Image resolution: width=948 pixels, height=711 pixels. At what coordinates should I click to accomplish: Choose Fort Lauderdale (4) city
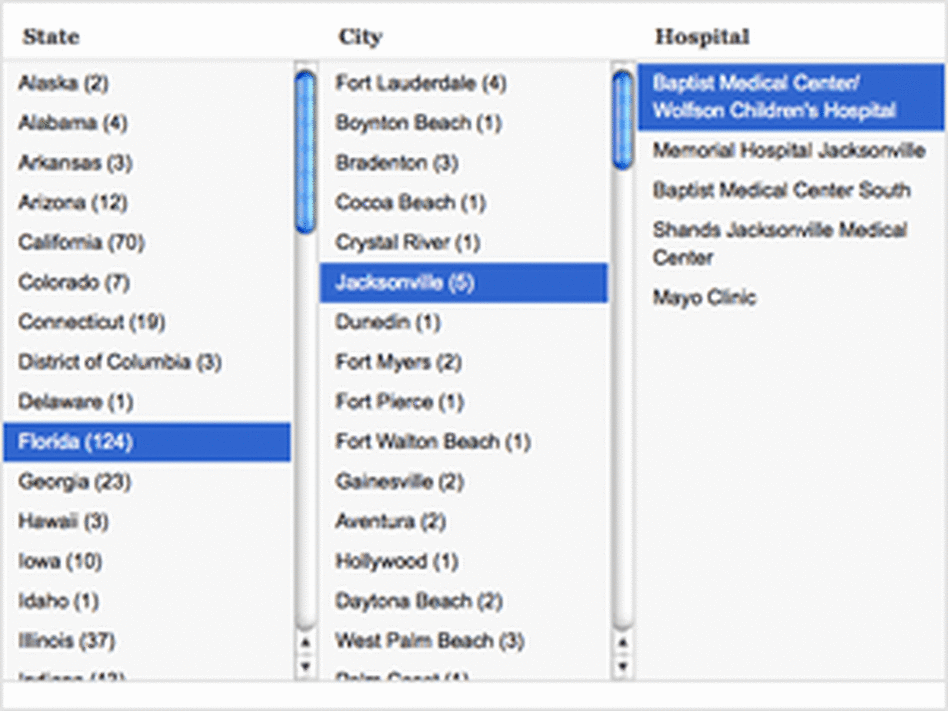click(464, 83)
